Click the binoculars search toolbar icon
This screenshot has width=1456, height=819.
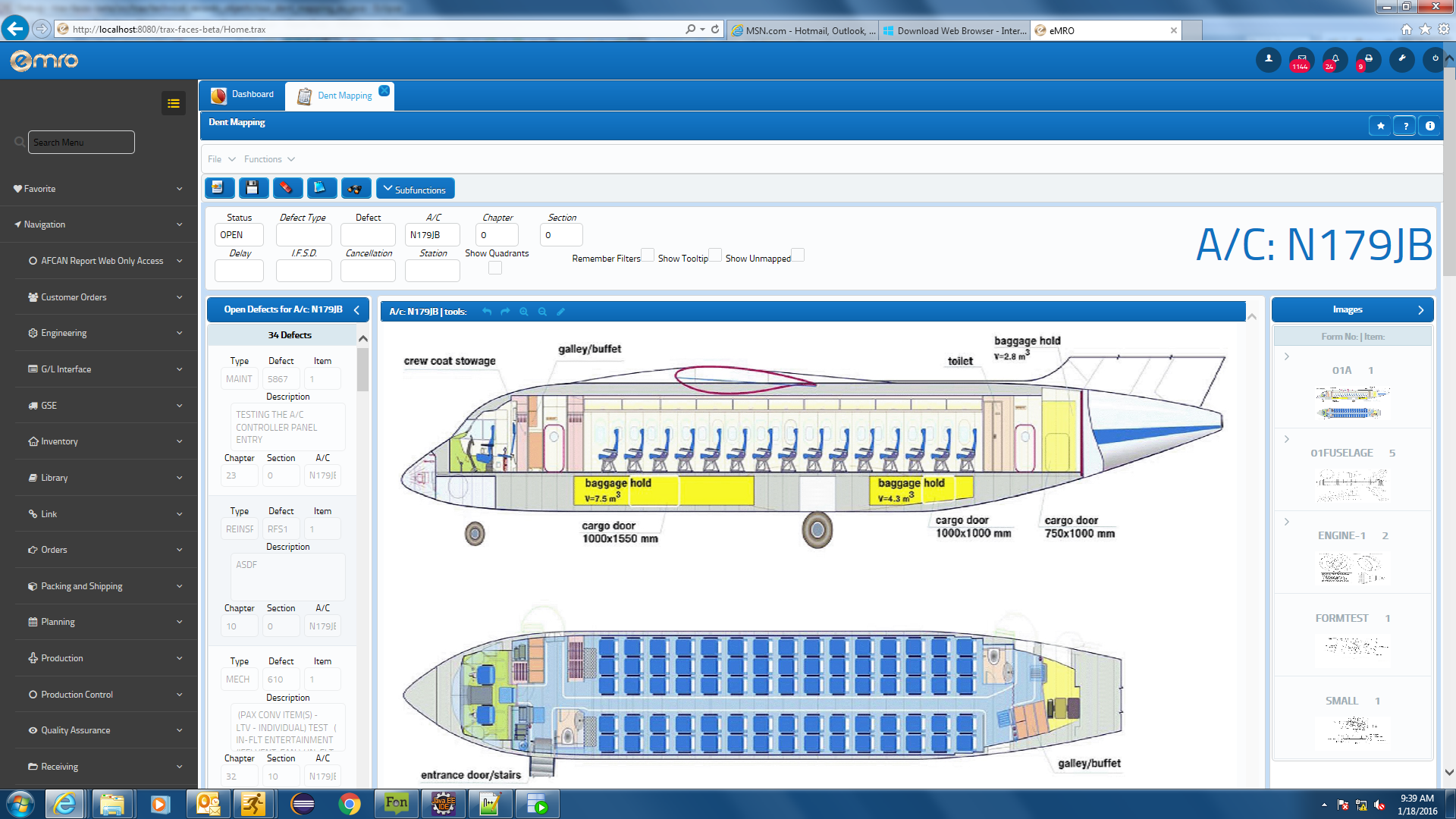(355, 188)
